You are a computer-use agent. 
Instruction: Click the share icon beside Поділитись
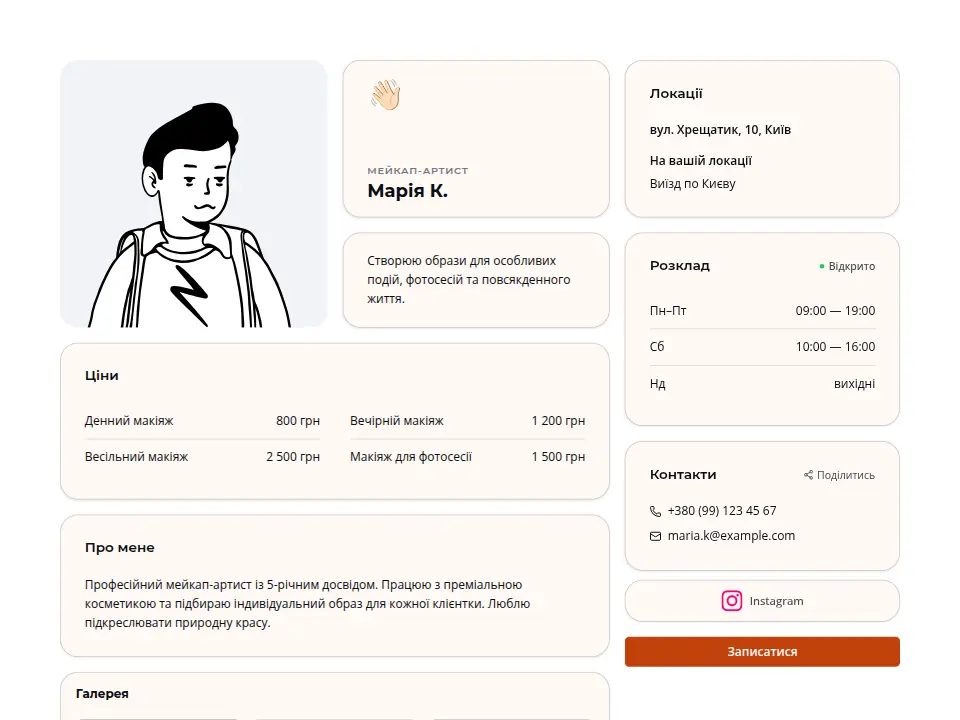pyautogui.click(x=808, y=475)
